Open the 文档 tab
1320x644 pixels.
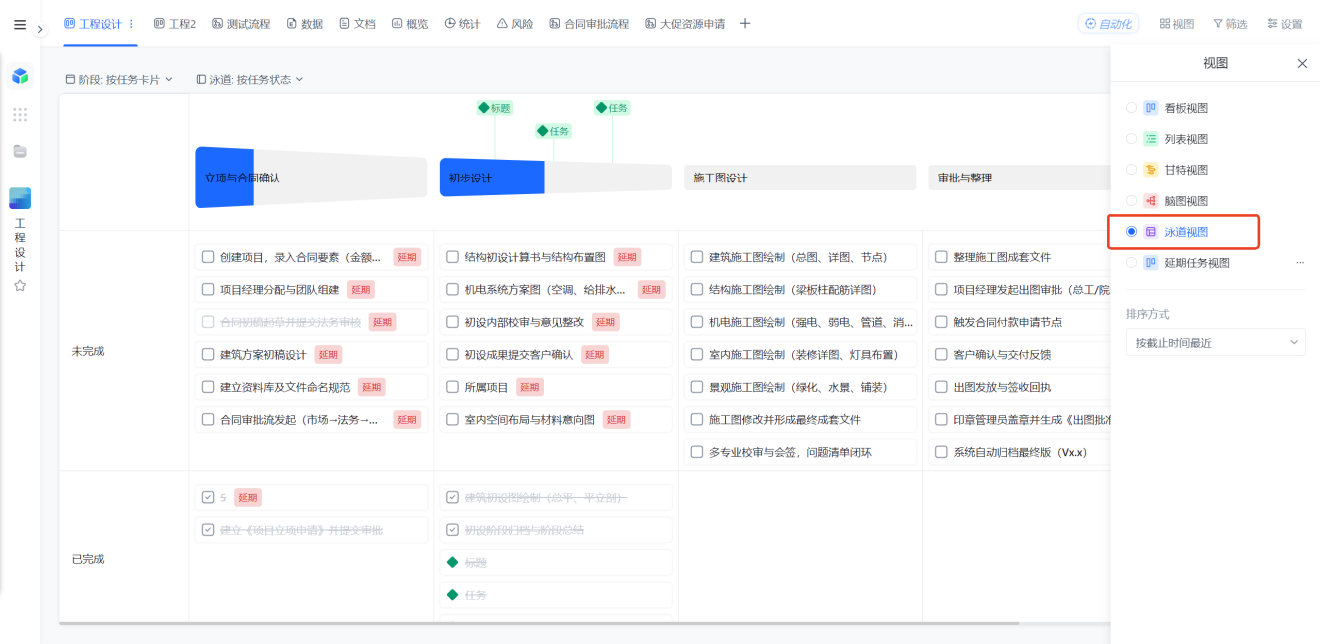(357, 24)
